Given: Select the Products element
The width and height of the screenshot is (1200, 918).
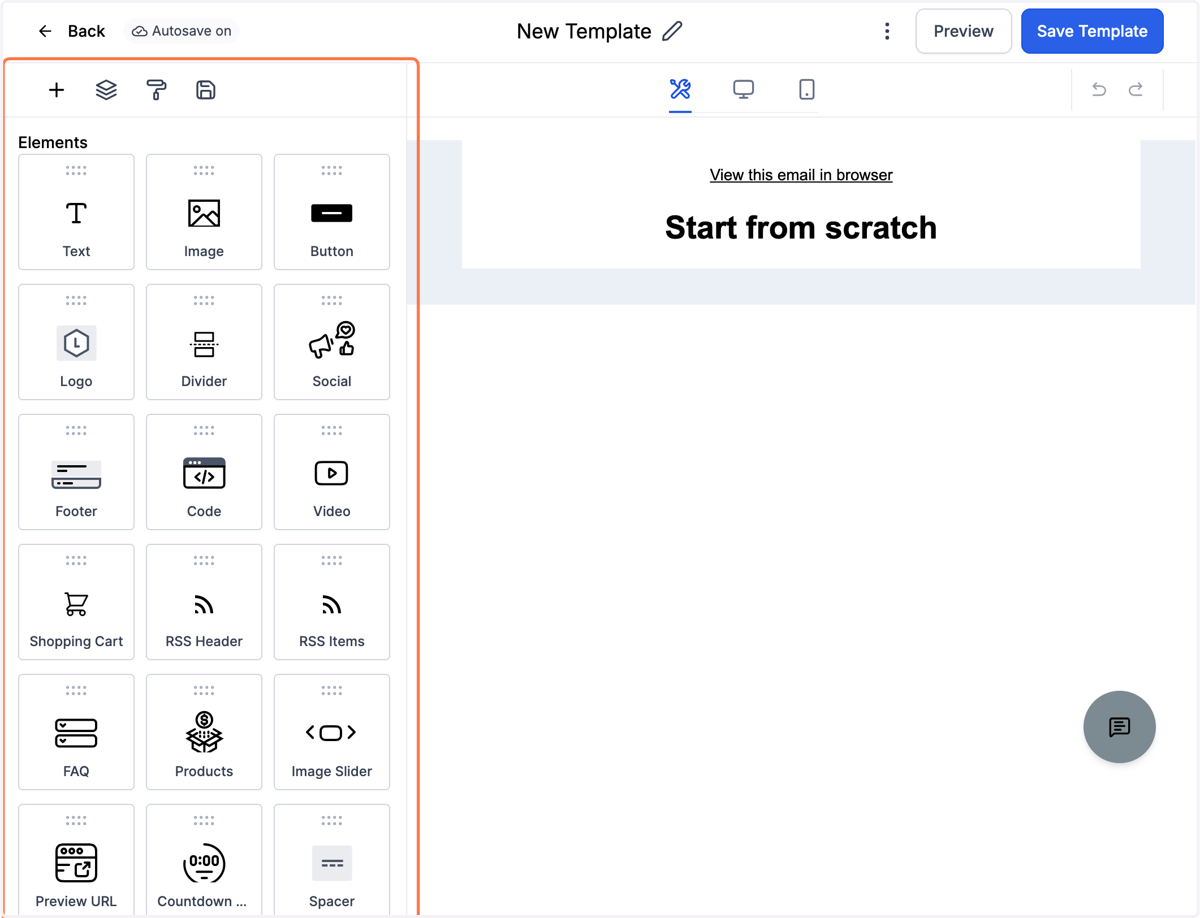Looking at the screenshot, I should pyautogui.click(x=204, y=732).
